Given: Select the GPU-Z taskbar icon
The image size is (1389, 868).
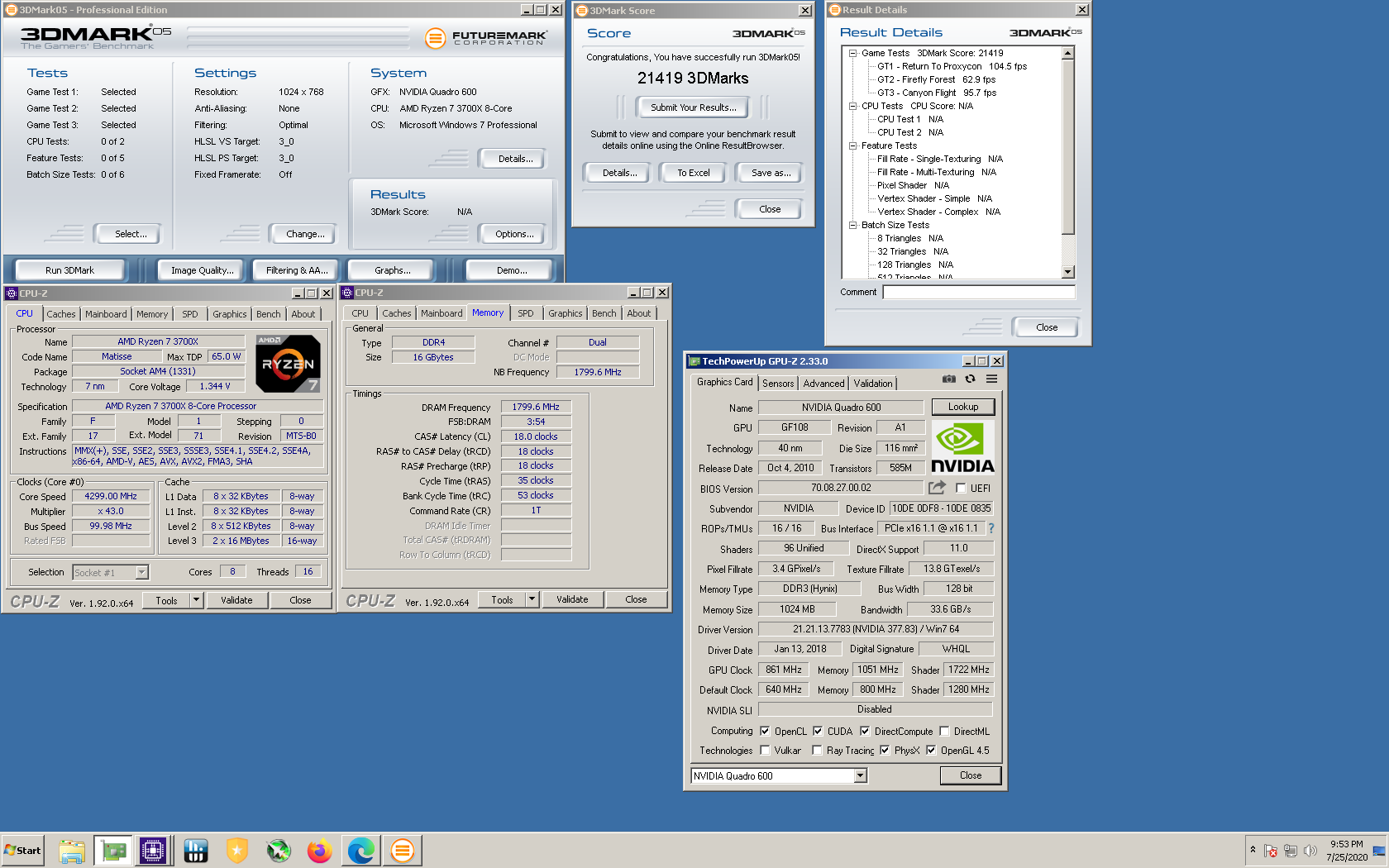Looking at the screenshot, I should [x=113, y=850].
